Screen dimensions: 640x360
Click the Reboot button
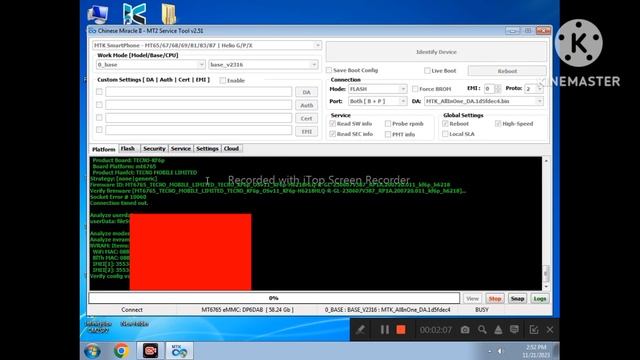(507, 71)
